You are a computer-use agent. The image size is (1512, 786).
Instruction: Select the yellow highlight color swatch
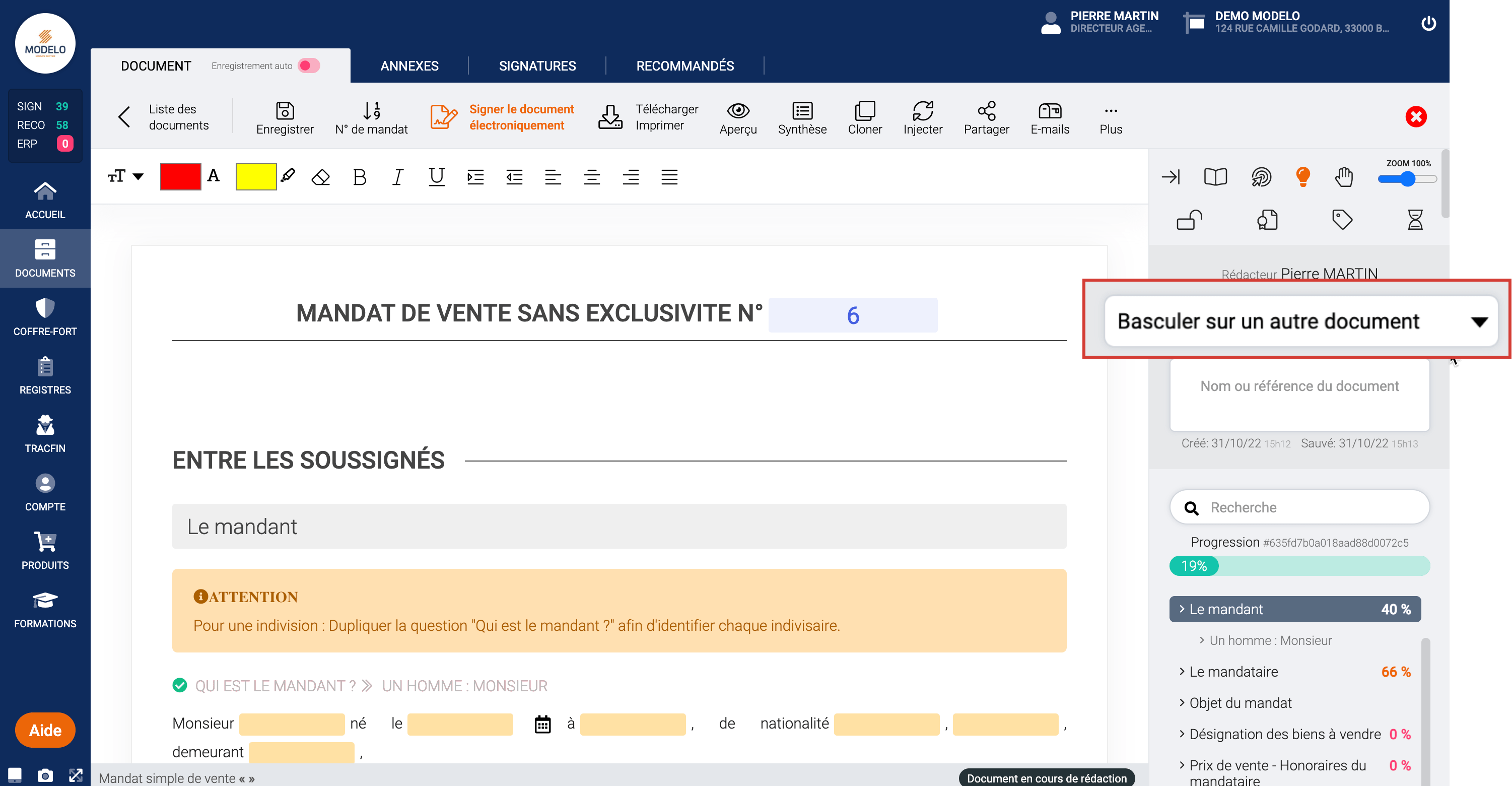[256, 176]
